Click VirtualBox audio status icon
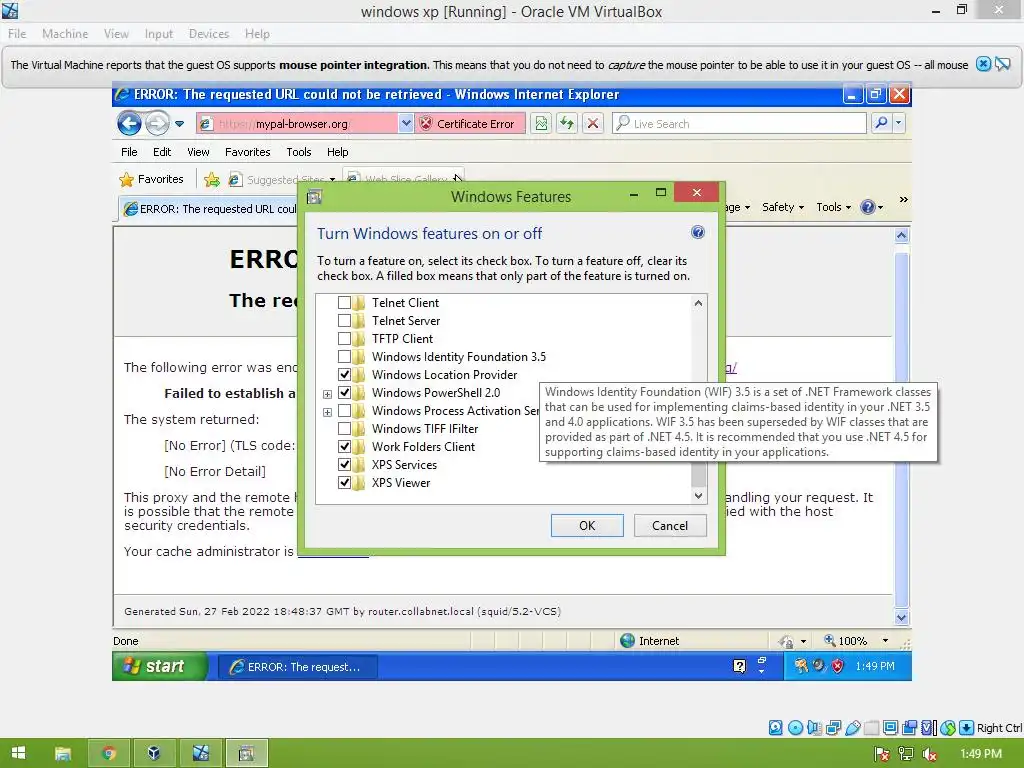The image size is (1024, 768). click(814, 728)
